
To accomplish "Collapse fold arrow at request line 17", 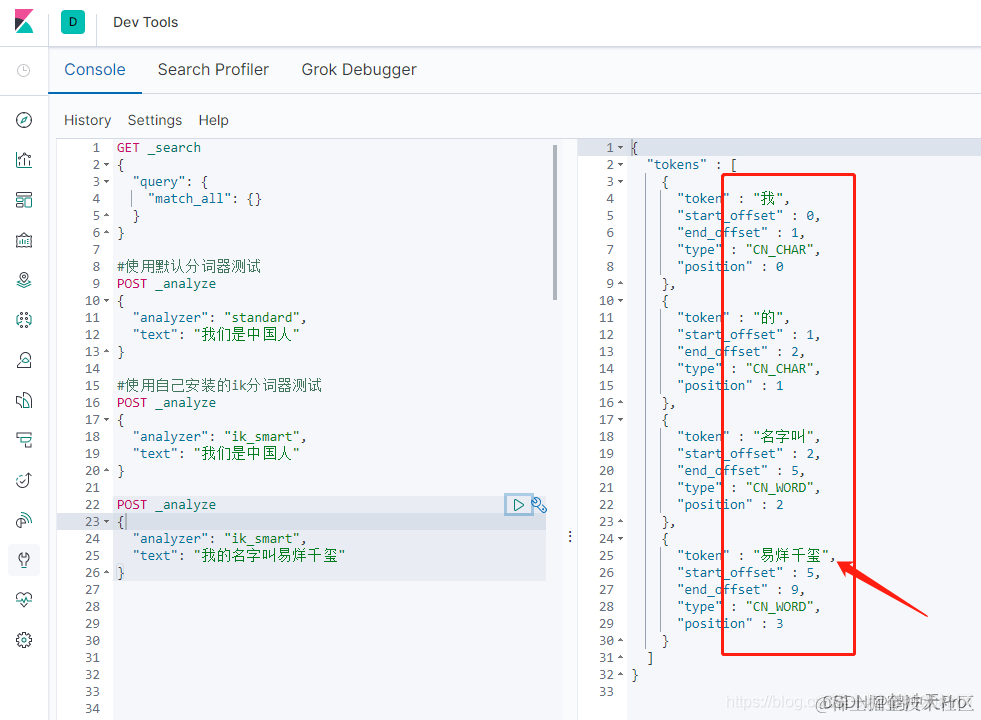I will (106, 420).
